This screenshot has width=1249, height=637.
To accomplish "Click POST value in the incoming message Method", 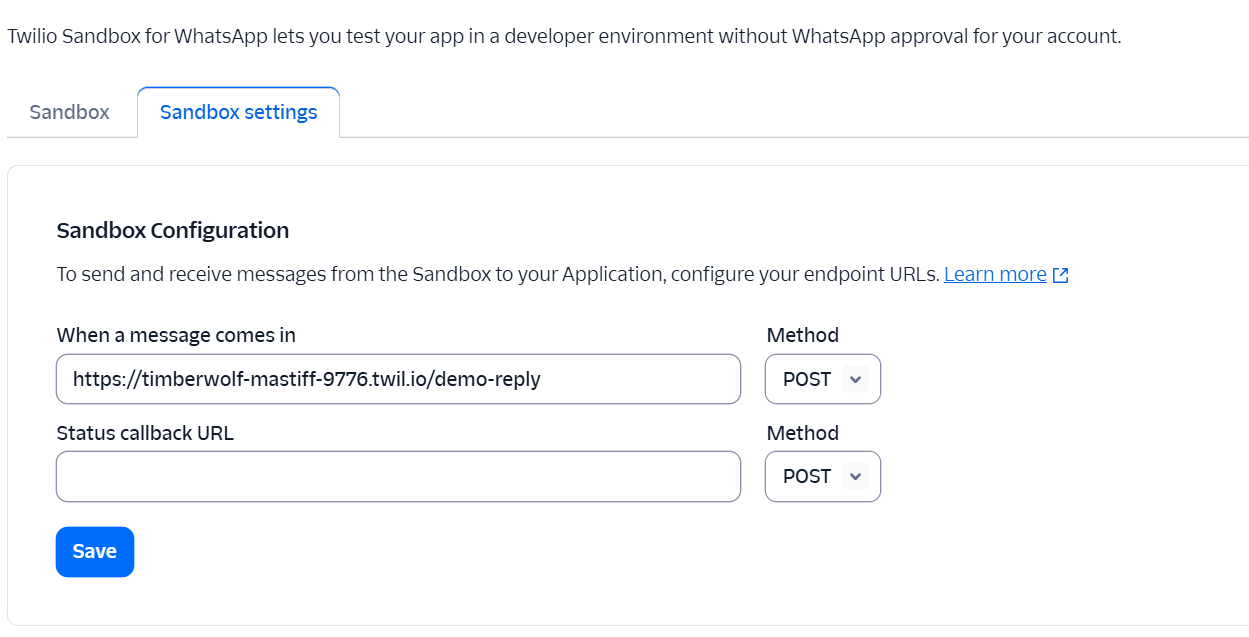I will (x=807, y=379).
